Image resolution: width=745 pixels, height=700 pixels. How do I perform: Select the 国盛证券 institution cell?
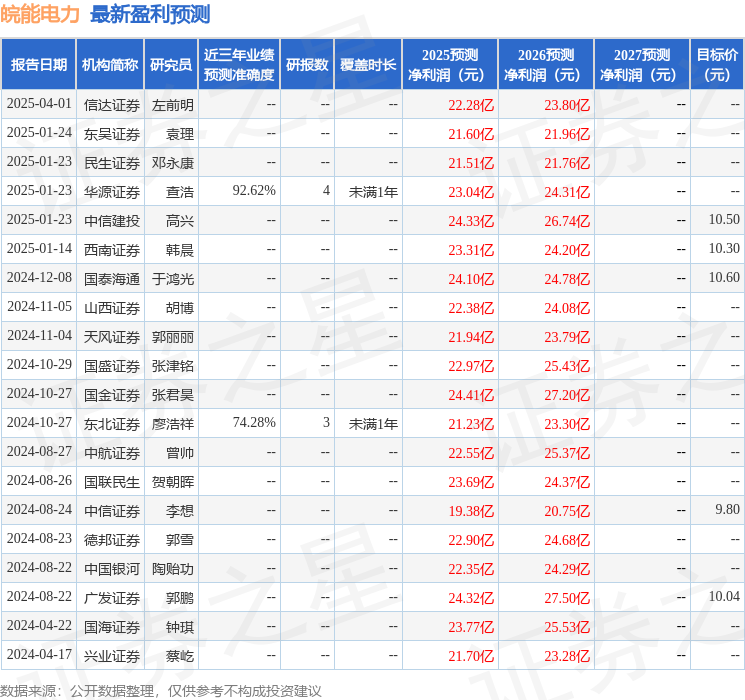click(x=112, y=366)
